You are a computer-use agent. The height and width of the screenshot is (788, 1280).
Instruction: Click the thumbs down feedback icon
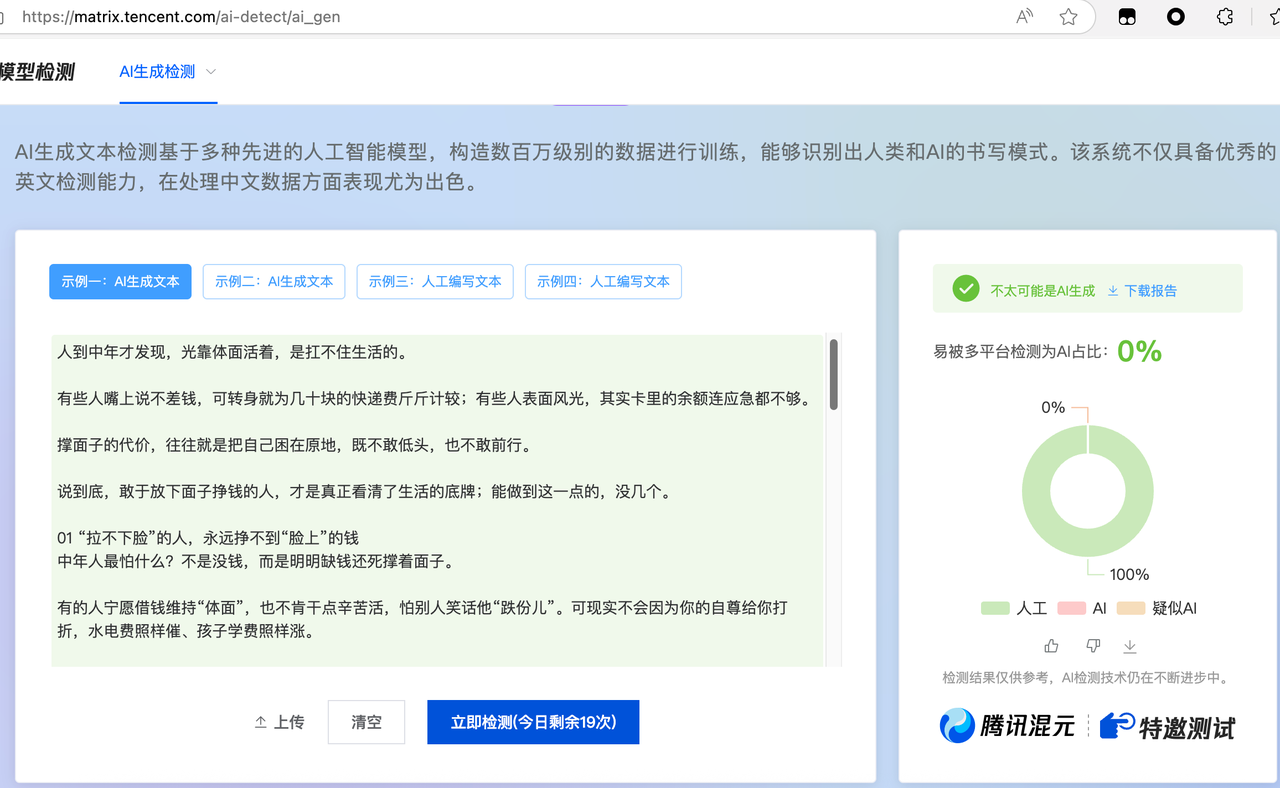pos(1093,646)
